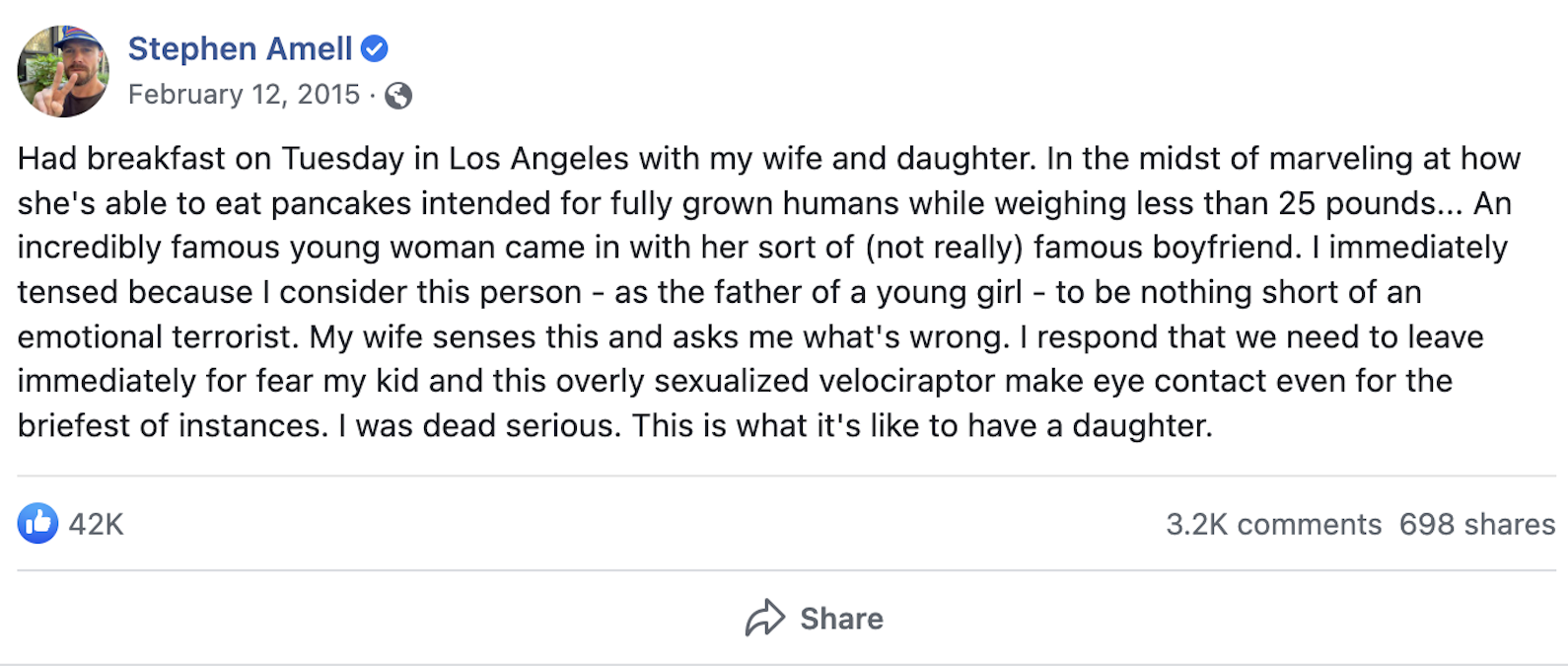Click the blue verified badge checkmark
The height and width of the screenshot is (666, 1568).
[x=375, y=48]
